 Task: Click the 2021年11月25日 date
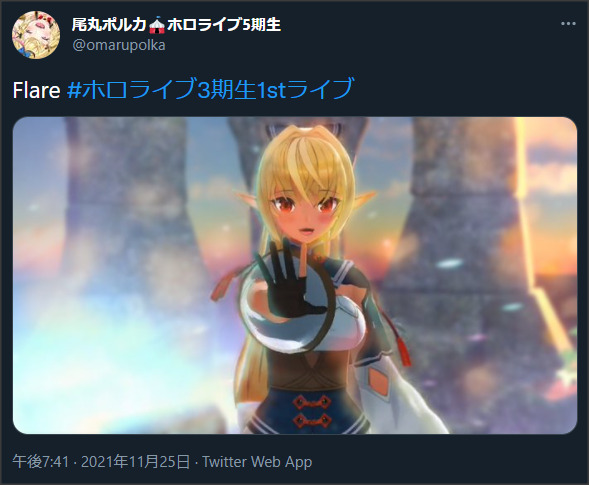tap(136, 462)
